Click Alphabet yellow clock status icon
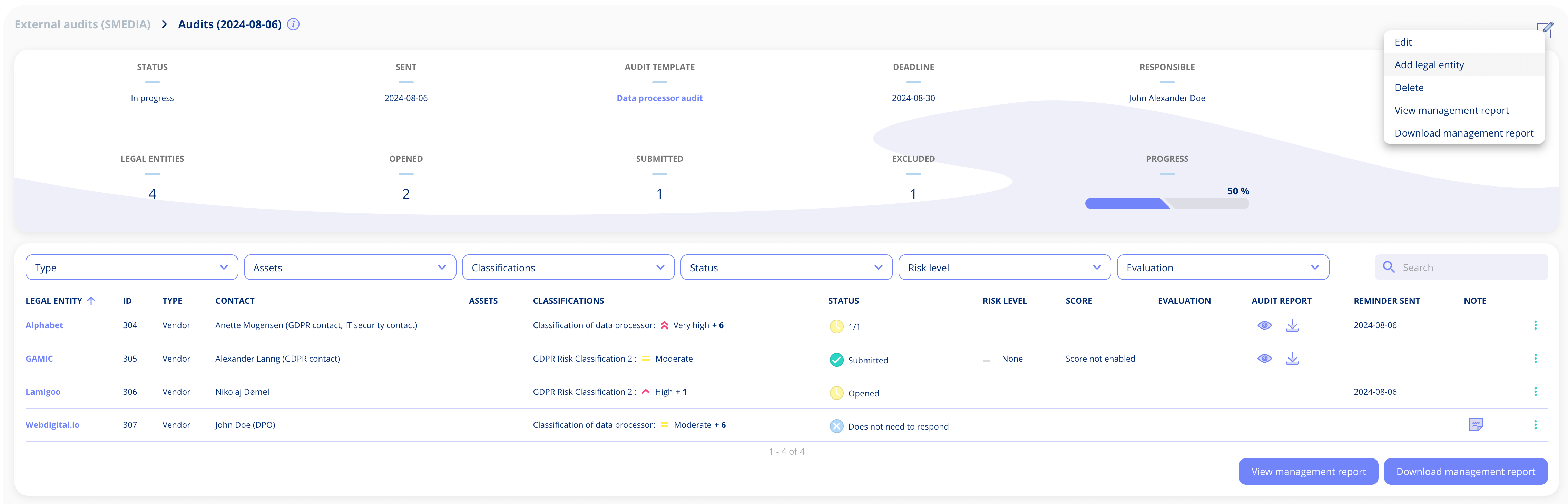1568x504 pixels. tap(836, 326)
